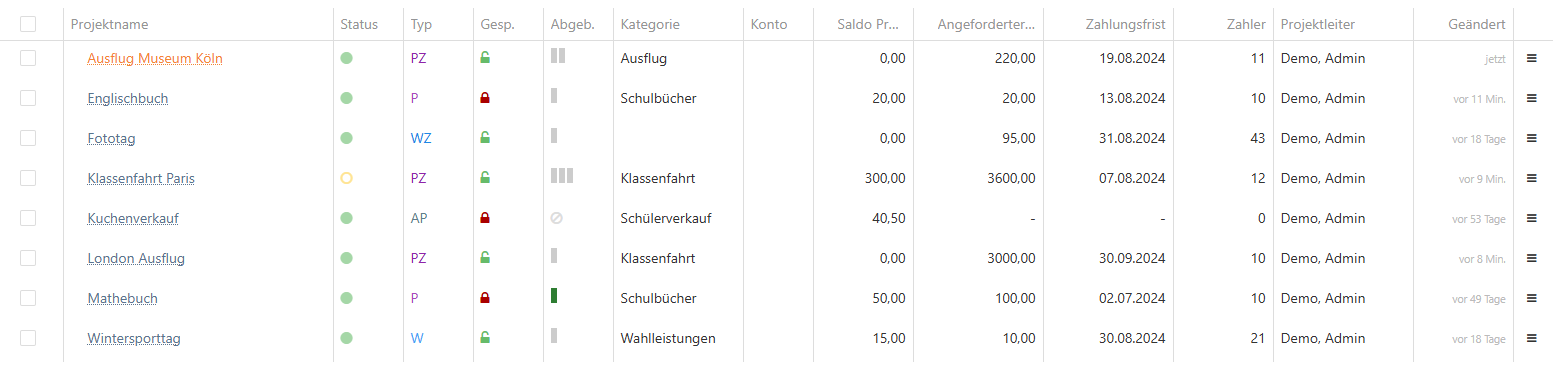Select the checkbox next to Kuchenverkauf
Screen dimensions: 1564x383
[28, 218]
